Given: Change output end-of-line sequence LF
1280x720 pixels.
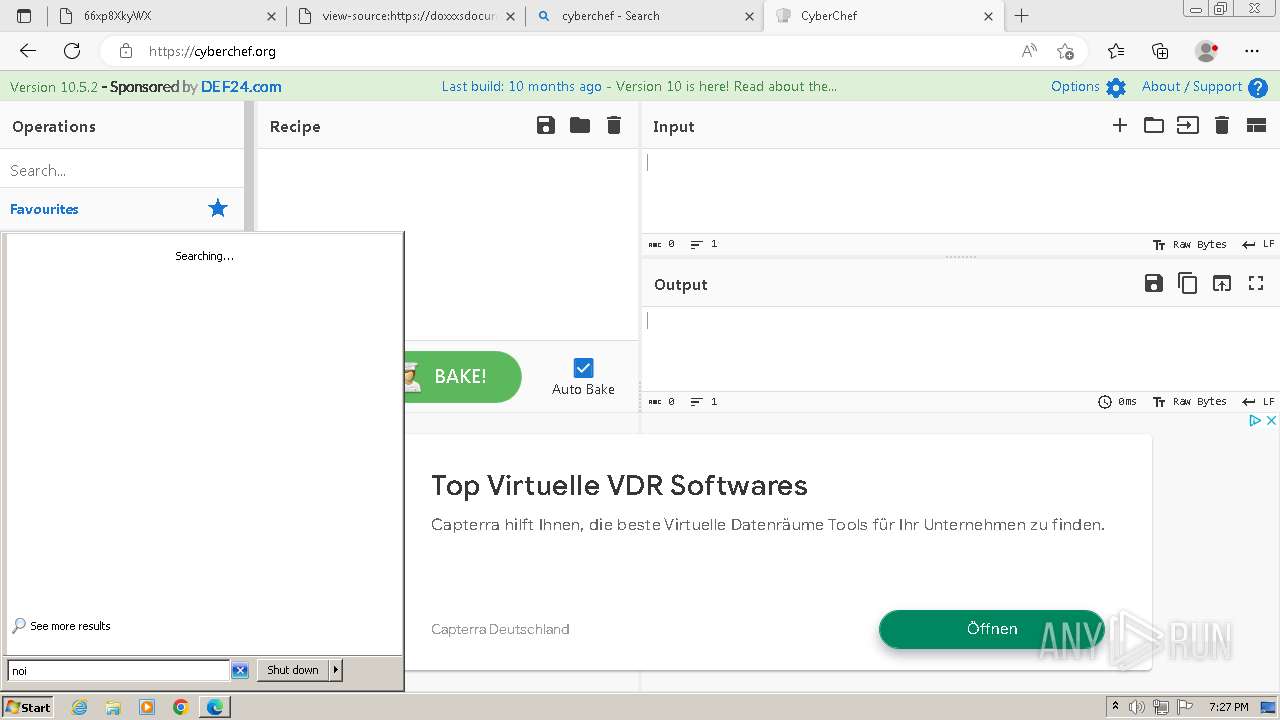Looking at the screenshot, I should point(1258,401).
